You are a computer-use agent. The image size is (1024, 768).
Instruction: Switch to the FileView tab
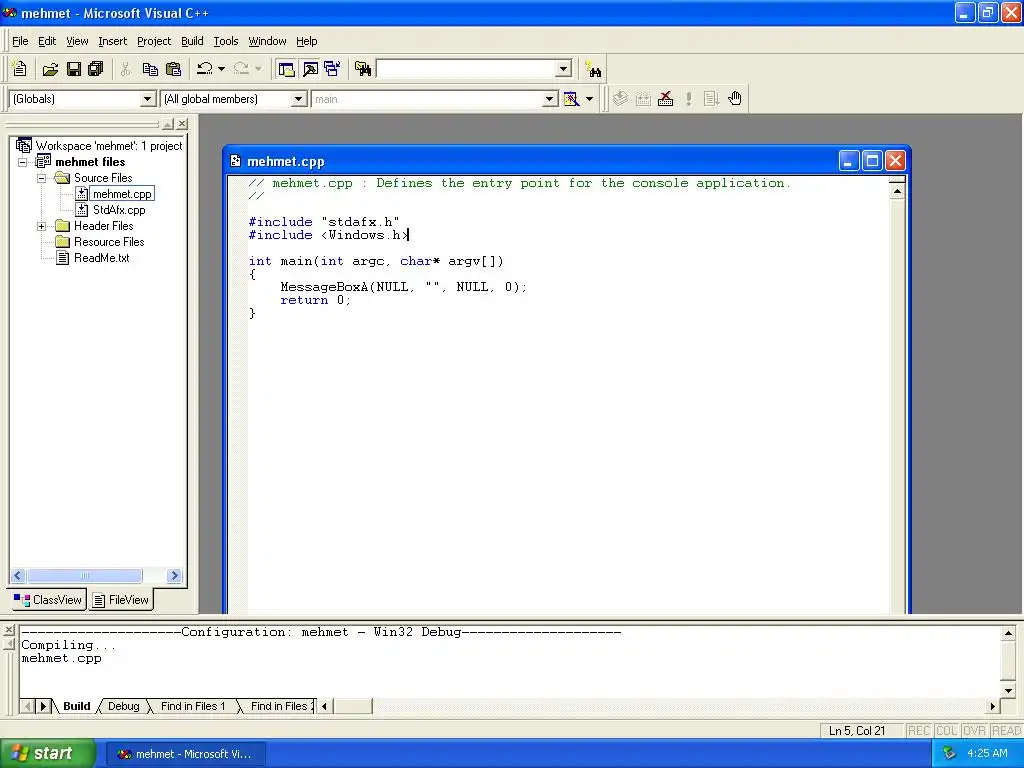(x=121, y=600)
